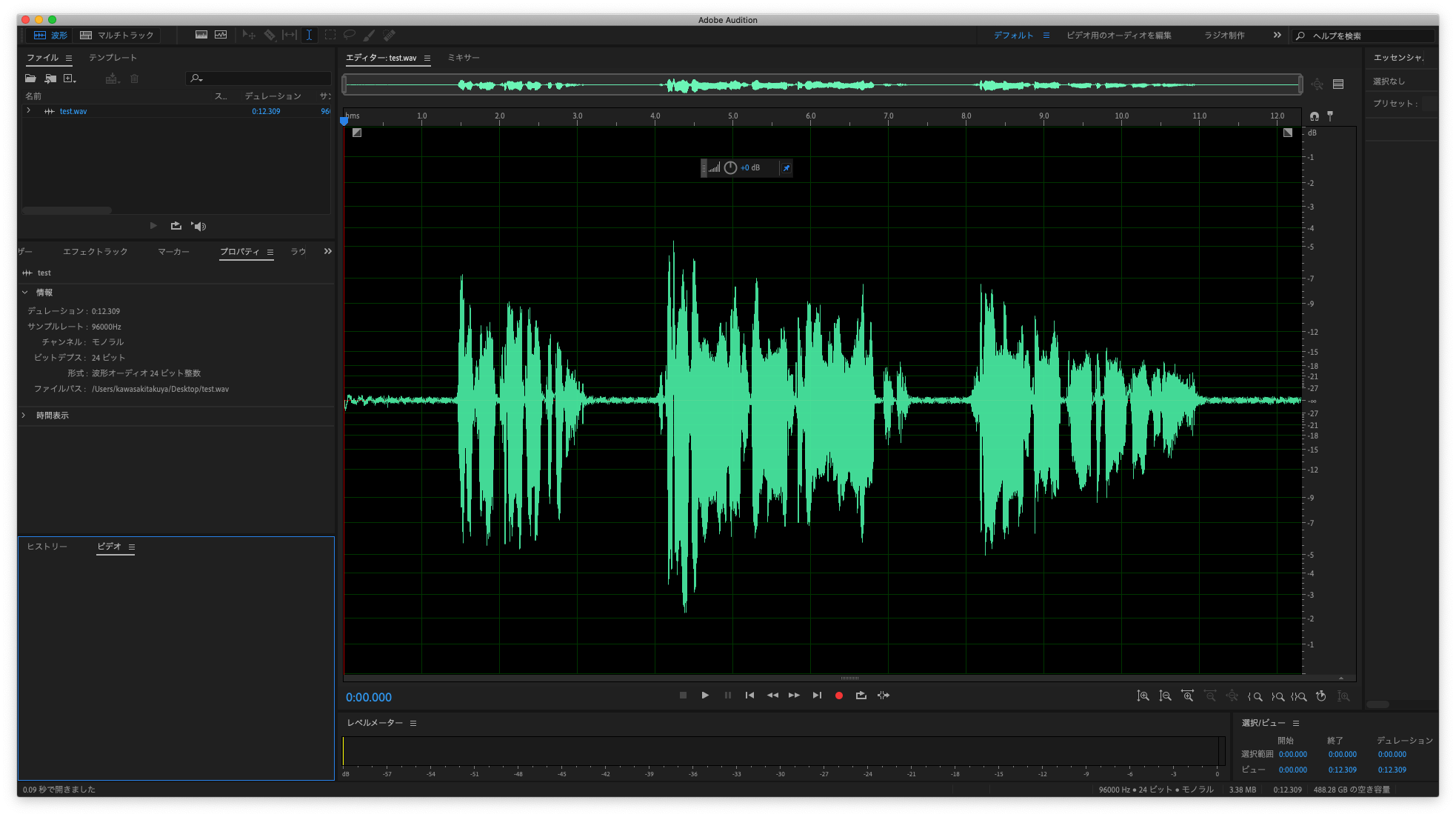Viewport: 1456px width, 817px height.
Task: Switch to the テンプレート tab
Action: pyautogui.click(x=113, y=58)
